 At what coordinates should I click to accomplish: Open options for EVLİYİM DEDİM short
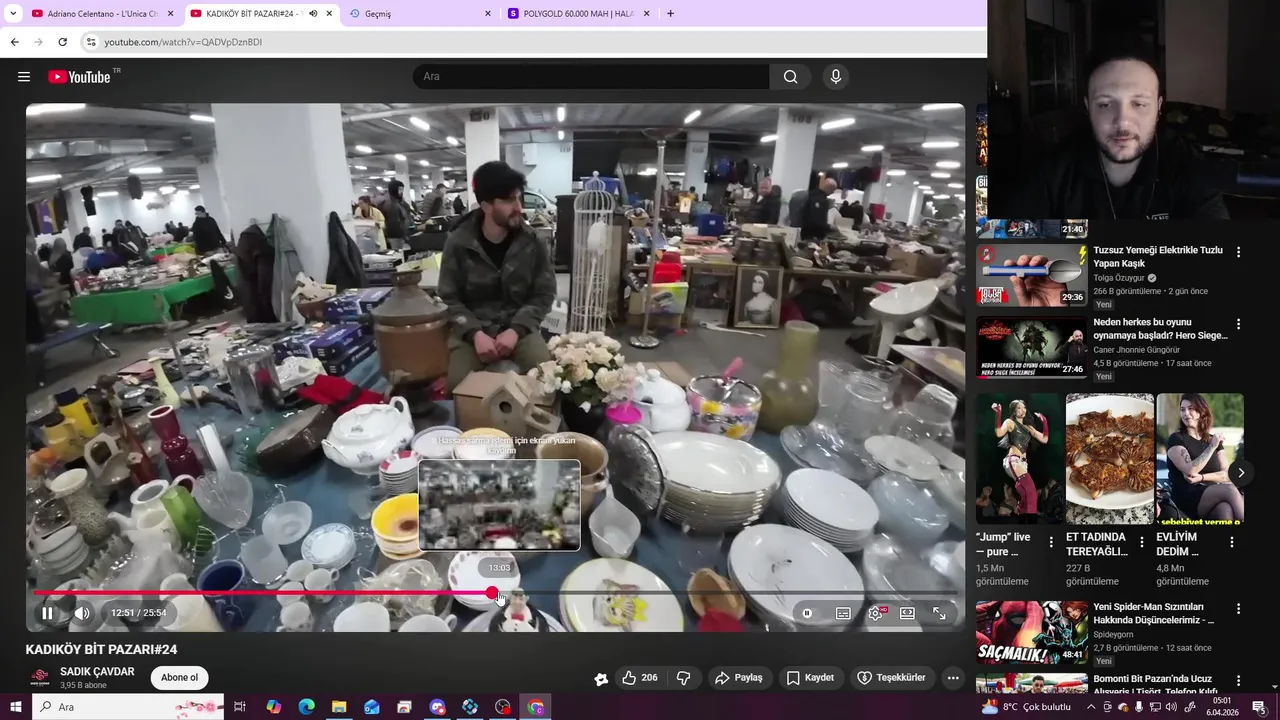[x=1232, y=542]
